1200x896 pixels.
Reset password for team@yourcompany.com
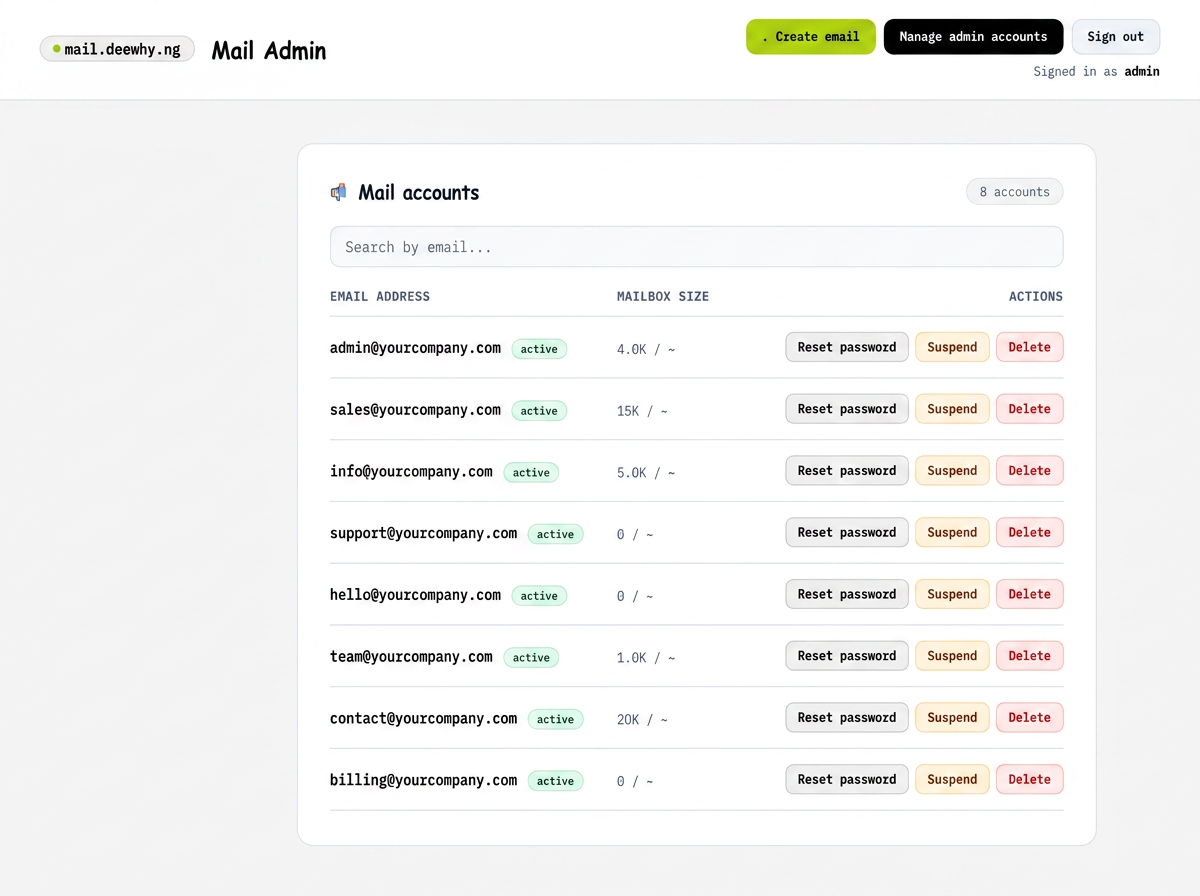click(x=847, y=656)
